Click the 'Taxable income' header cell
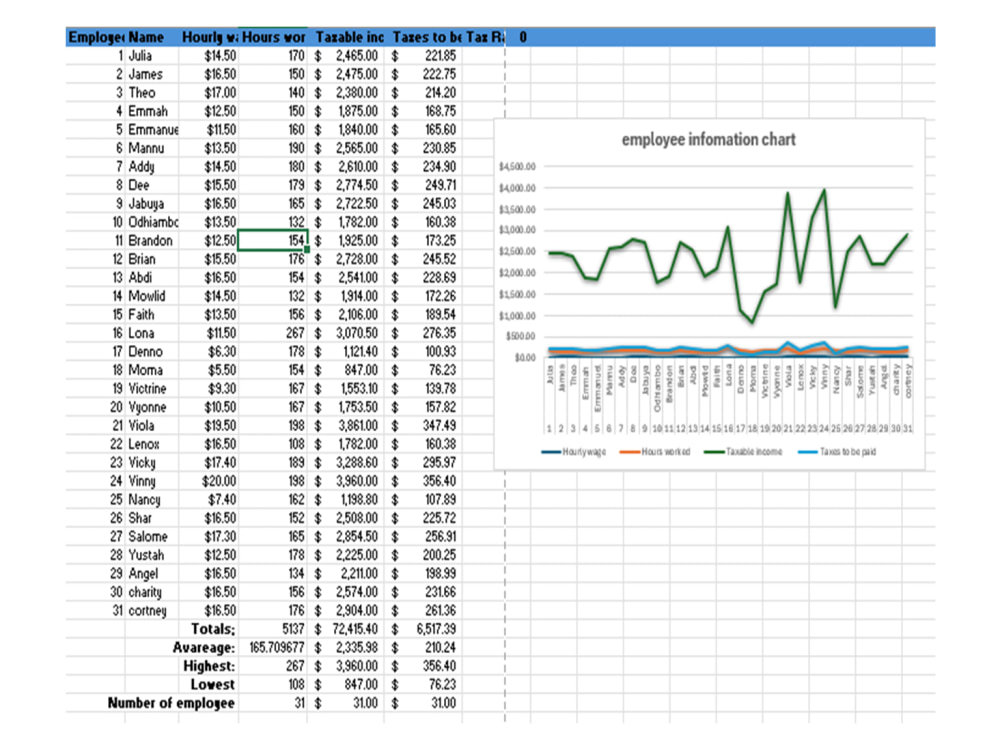Screen dimensions: 1000x750 click(346, 37)
